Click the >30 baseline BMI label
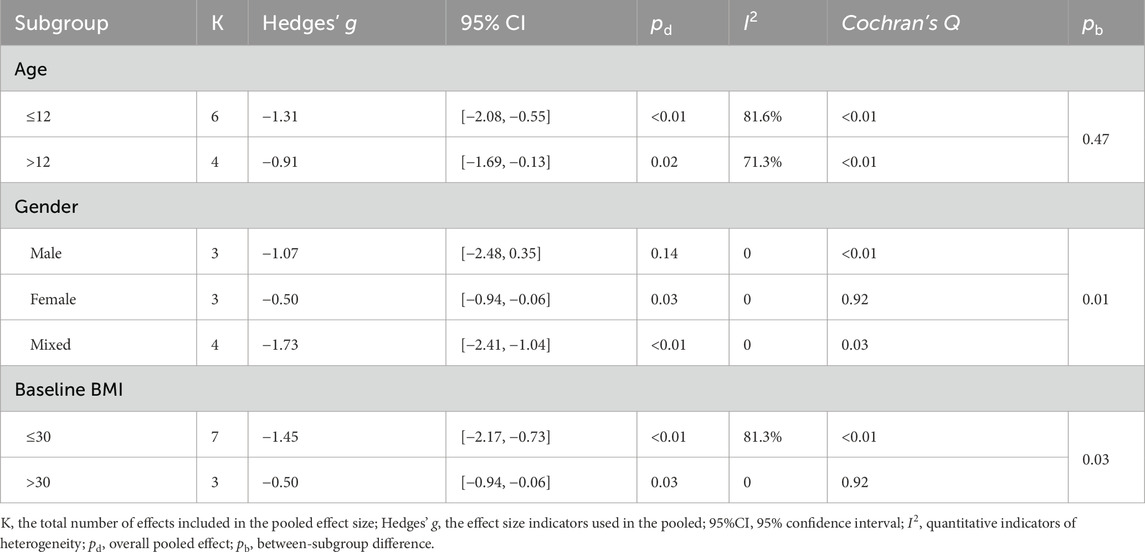1145x552 pixels. point(42,481)
